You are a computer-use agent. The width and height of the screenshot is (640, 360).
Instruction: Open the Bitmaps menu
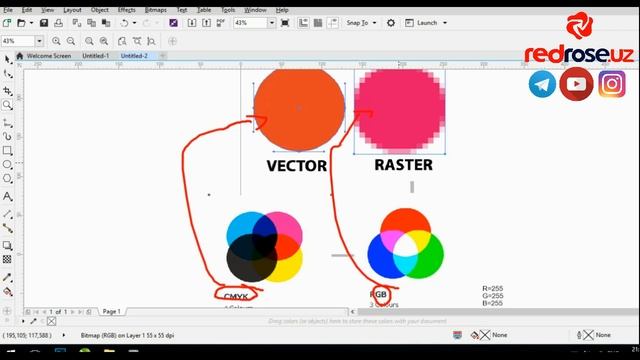coord(156,10)
